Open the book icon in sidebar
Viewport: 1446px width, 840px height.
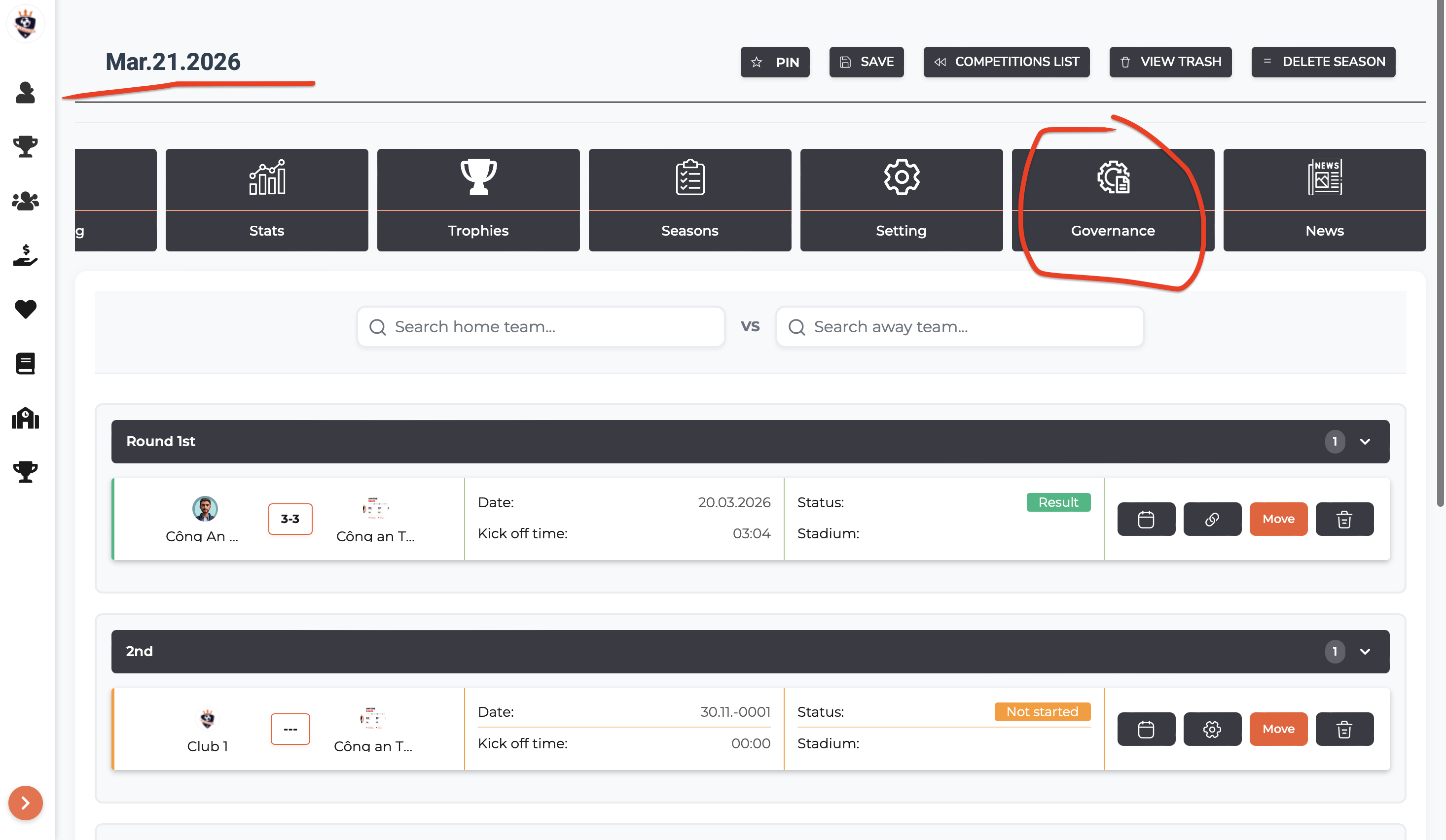(25, 363)
